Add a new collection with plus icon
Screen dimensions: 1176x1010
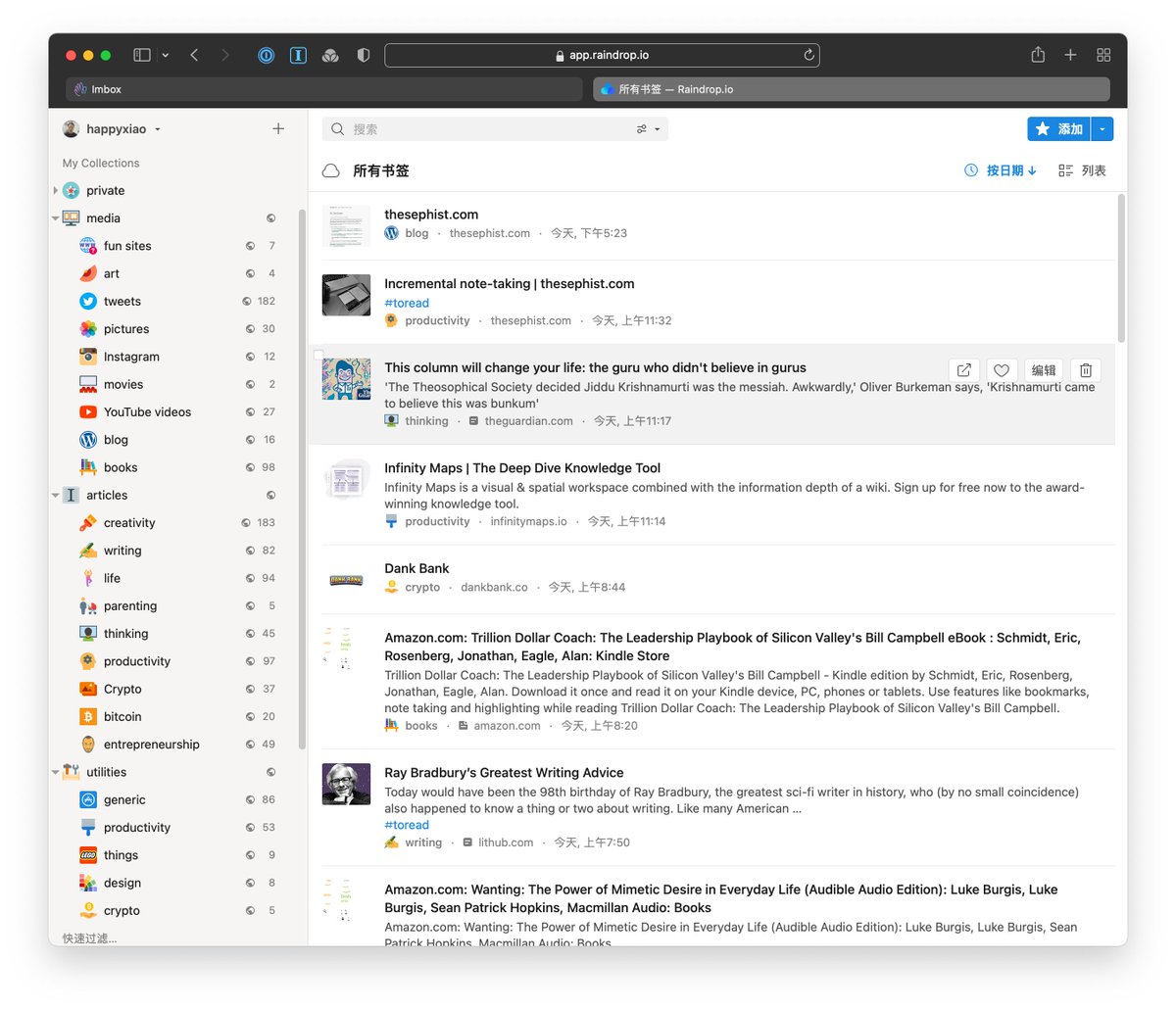coord(278,128)
